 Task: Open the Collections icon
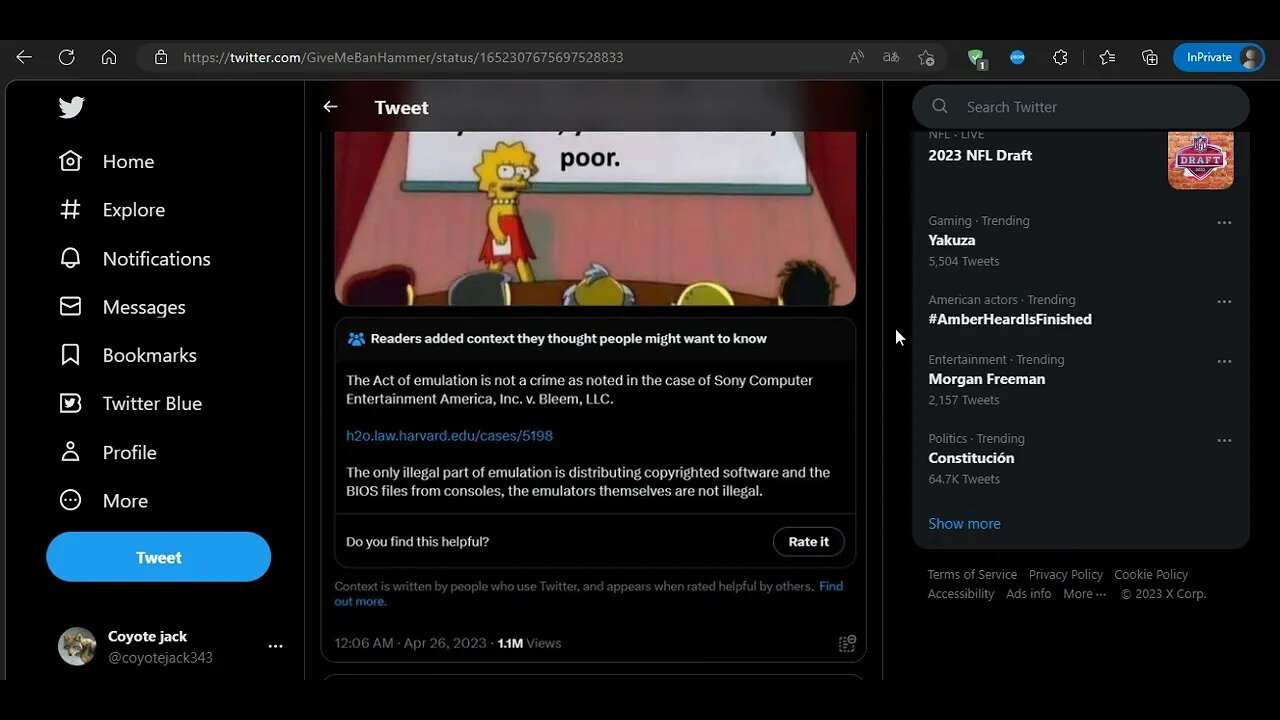[x=1150, y=57]
